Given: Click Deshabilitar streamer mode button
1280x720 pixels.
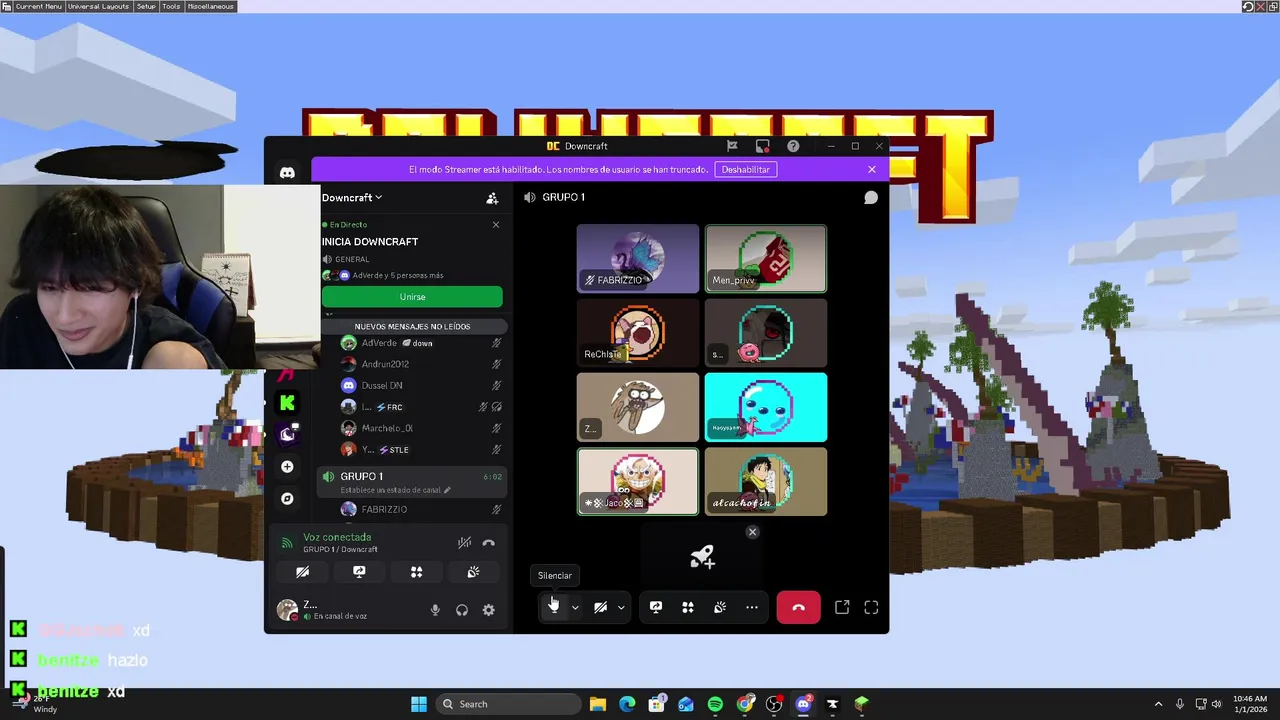Looking at the screenshot, I should [746, 170].
